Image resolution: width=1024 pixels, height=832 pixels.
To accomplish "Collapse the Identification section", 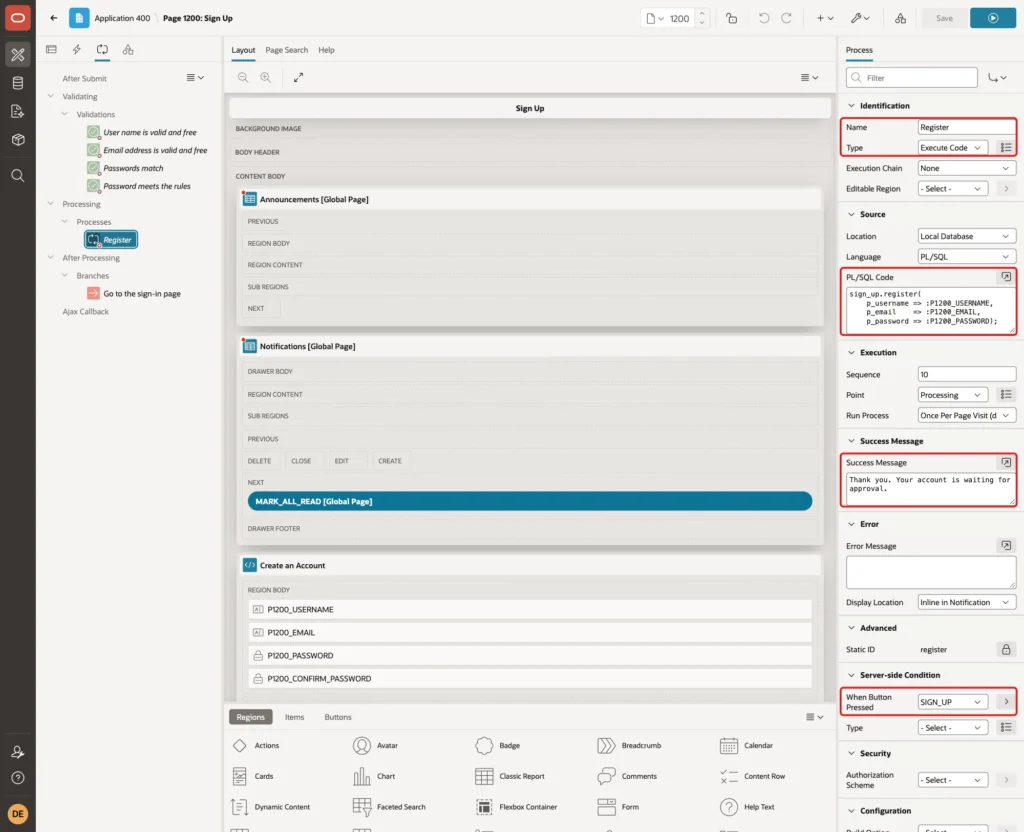I will (x=851, y=106).
